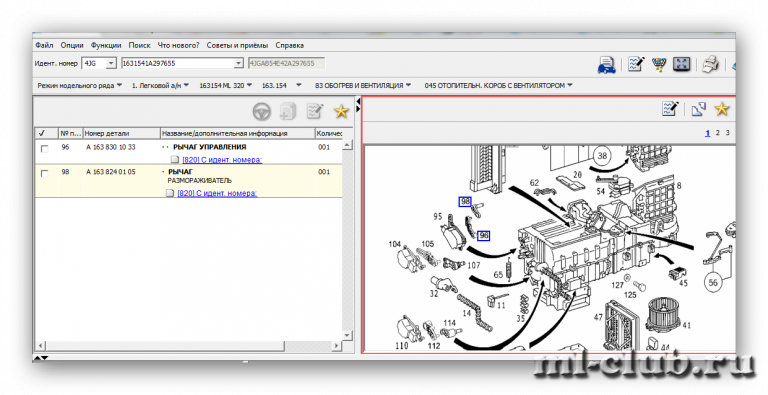Click the vehicle data card icon in the toolbar
The height and width of the screenshot is (395, 768).
pyautogui.click(x=606, y=65)
